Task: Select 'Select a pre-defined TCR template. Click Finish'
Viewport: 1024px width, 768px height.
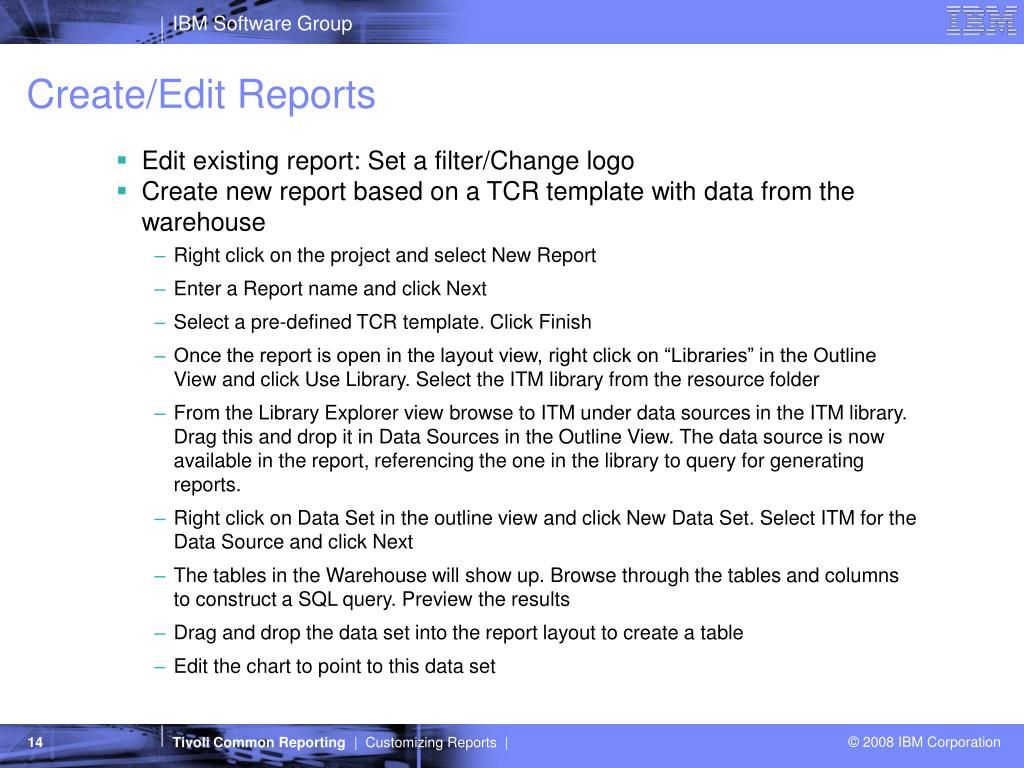Action: [x=383, y=322]
